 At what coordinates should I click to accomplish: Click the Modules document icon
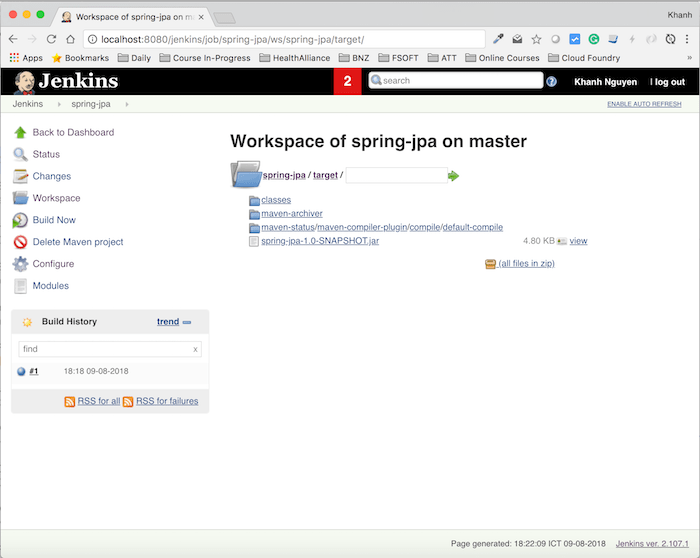pyautogui.click(x=20, y=286)
